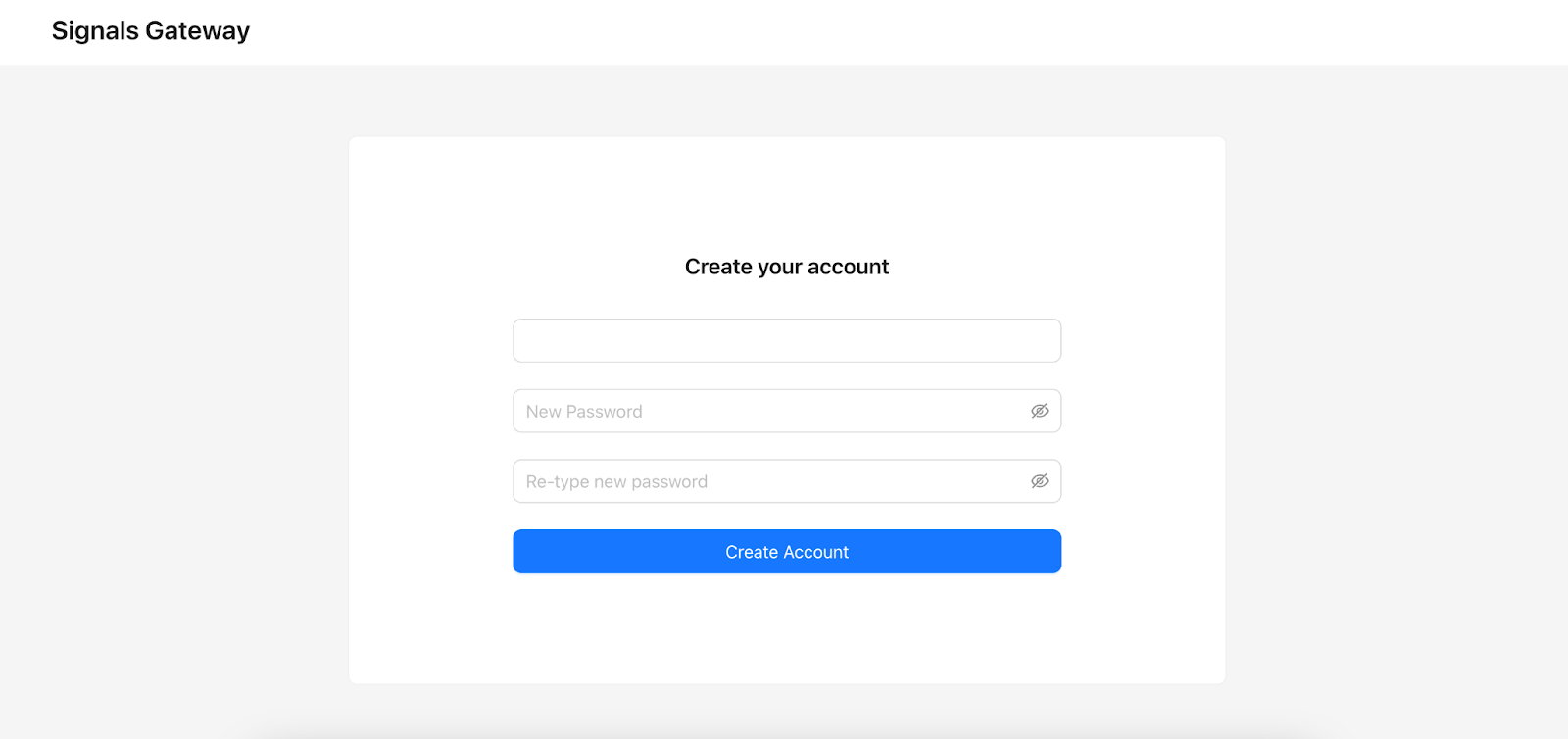The image size is (1568, 739).
Task: Focus the Re-type new password field
Action: point(787,481)
